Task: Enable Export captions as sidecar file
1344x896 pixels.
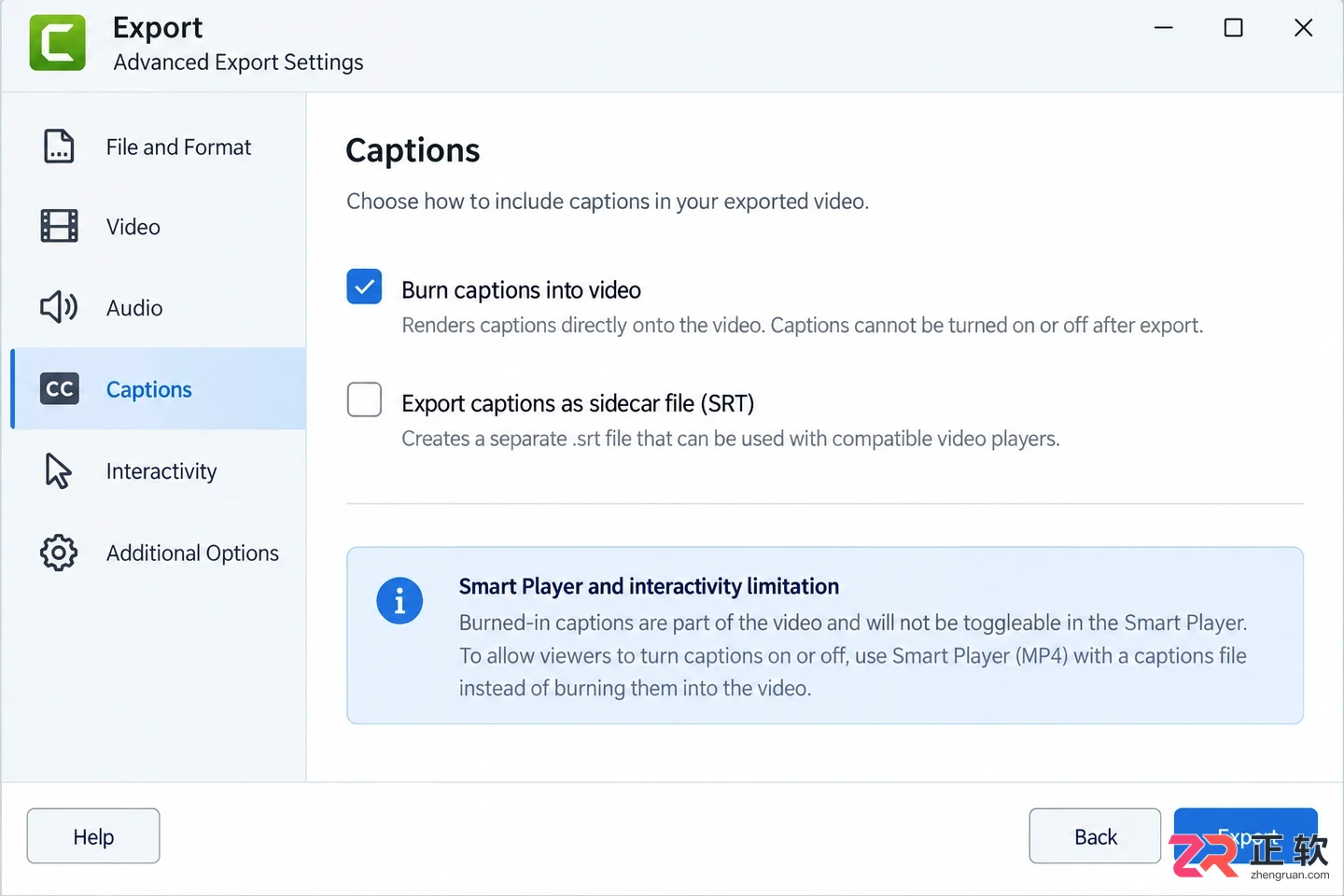Action: (364, 399)
